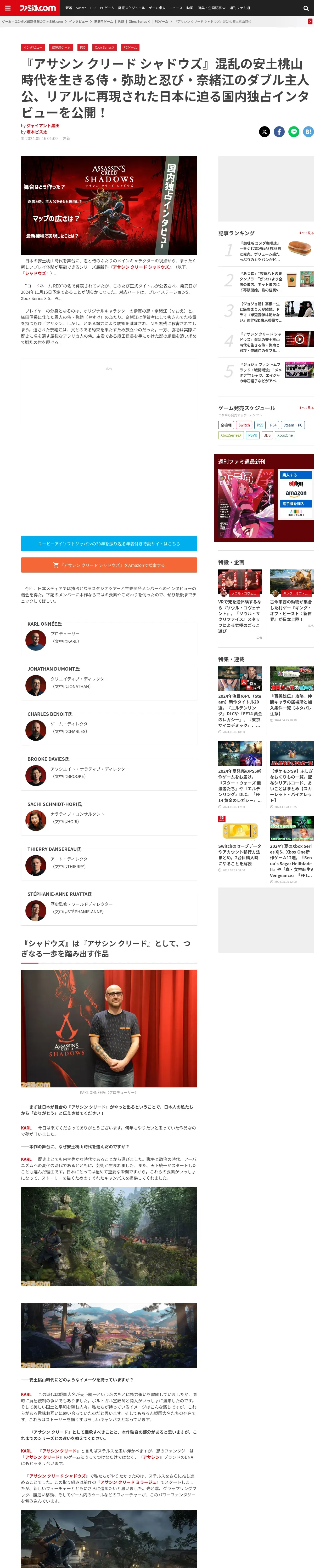
Task: Click Charles Benoit's round profile photo
Action: tap(36, 730)
